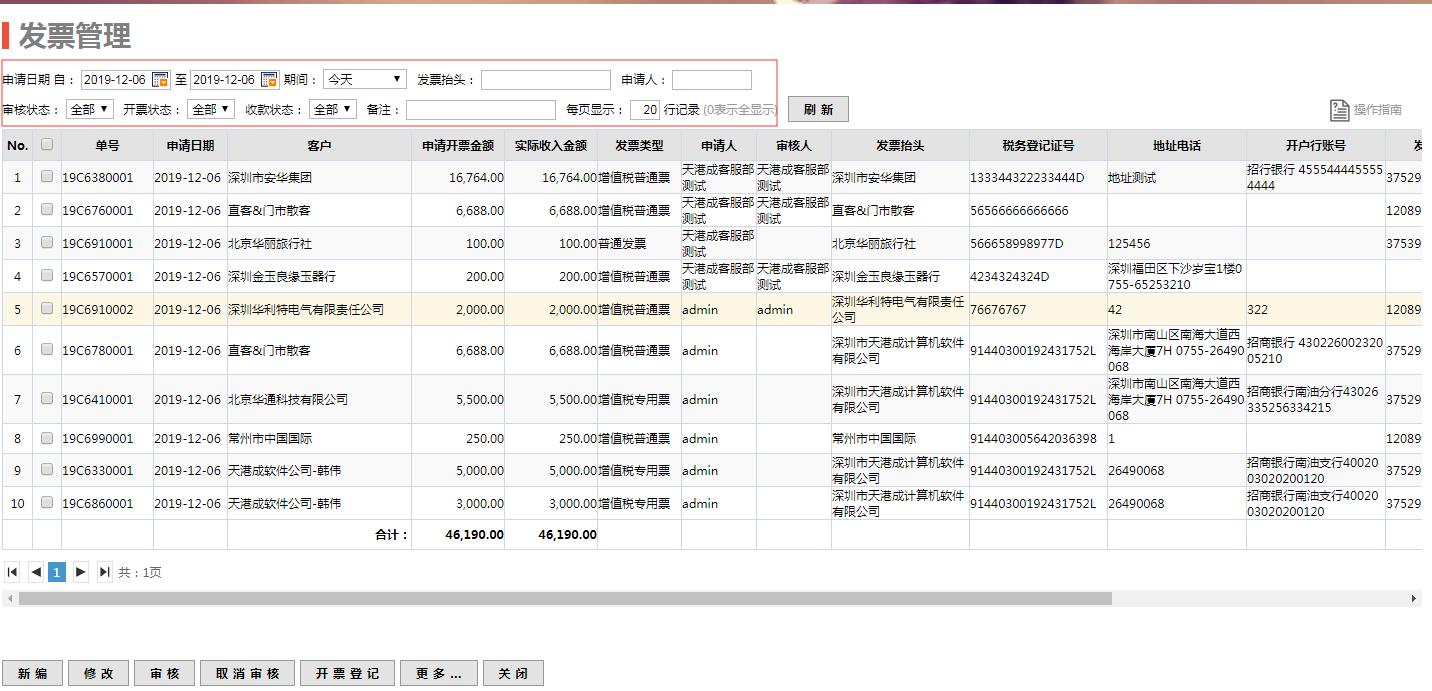Open the 审核状态 dropdown
The image size is (1432, 691).
pos(90,110)
